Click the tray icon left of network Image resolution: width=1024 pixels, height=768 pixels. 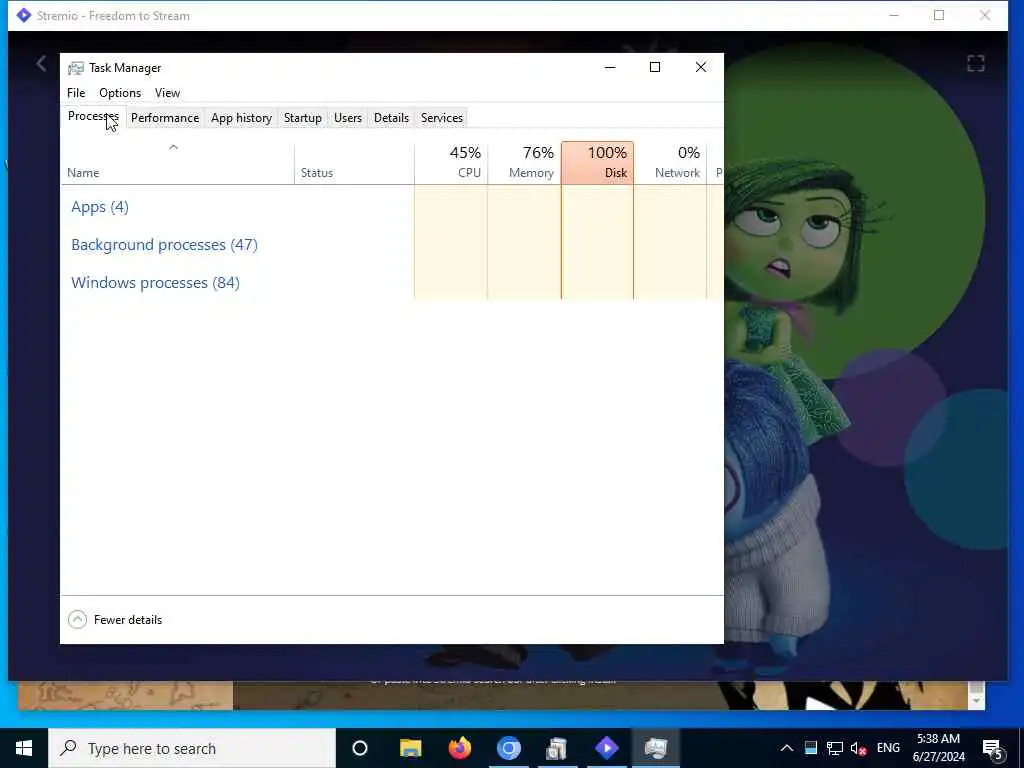(810, 748)
